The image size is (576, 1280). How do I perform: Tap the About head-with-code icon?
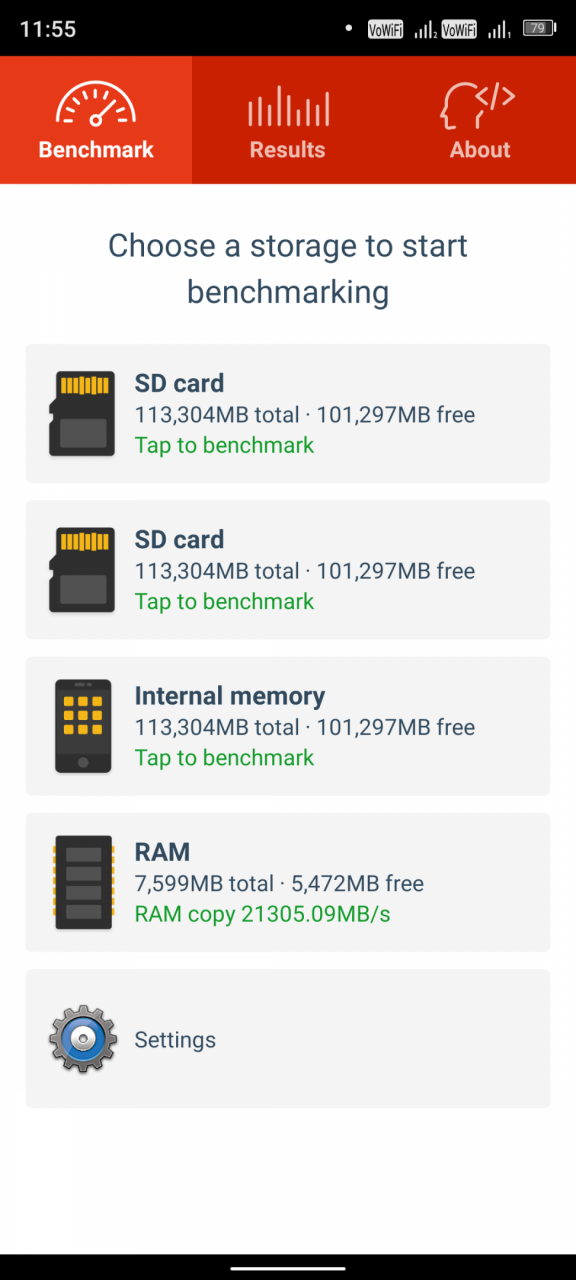(x=479, y=105)
